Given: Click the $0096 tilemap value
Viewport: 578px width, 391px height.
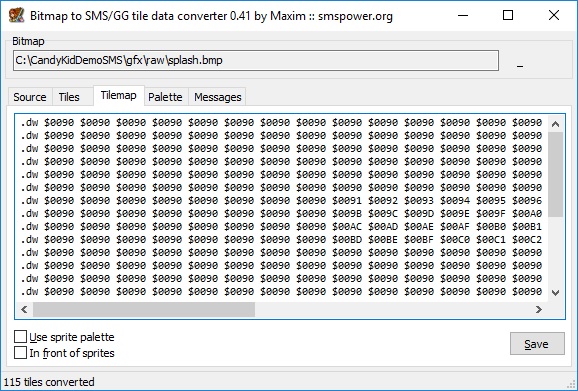Looking at the screenshot, I should point(527,200).
